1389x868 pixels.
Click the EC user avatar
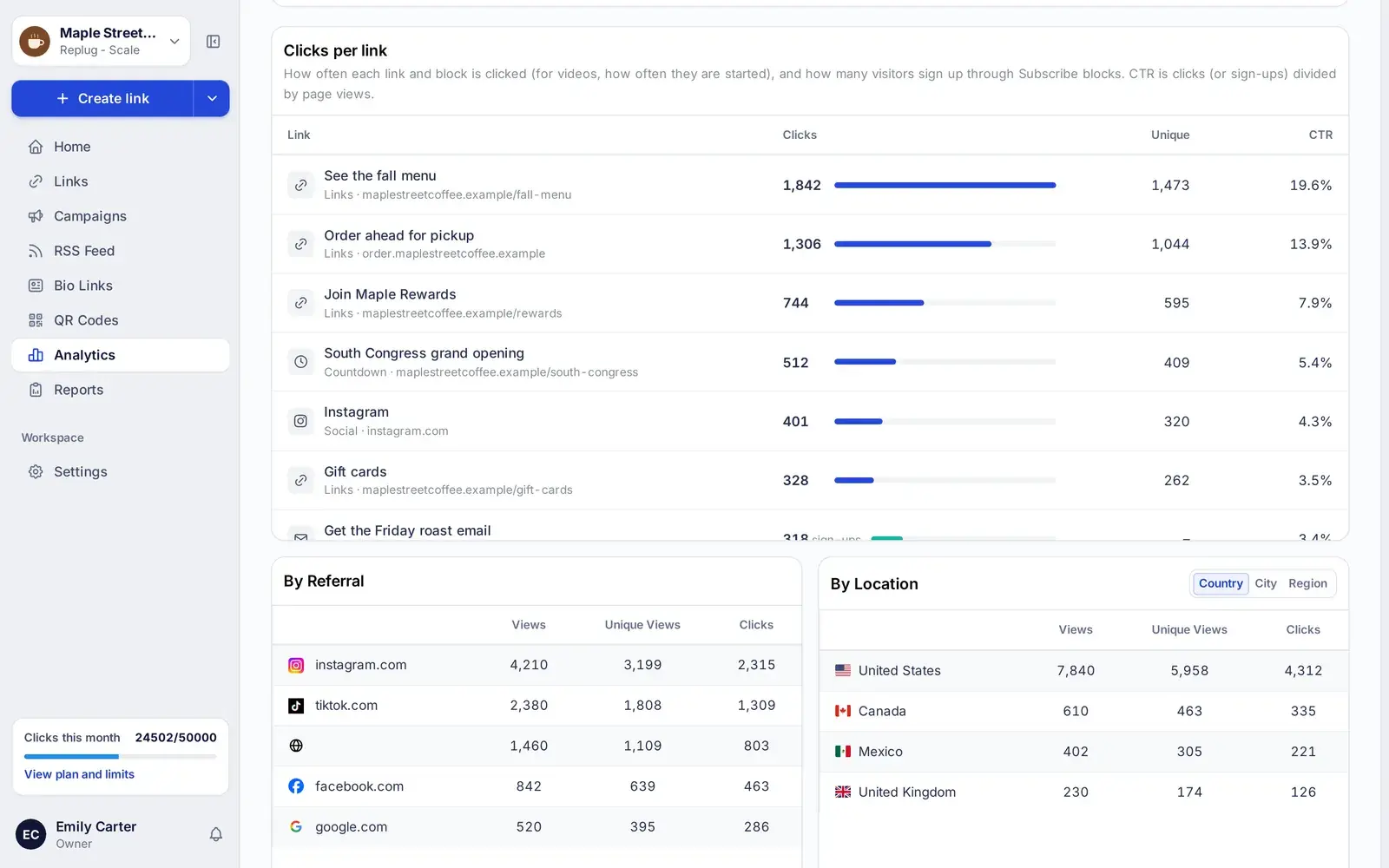(x=31, y=834)
